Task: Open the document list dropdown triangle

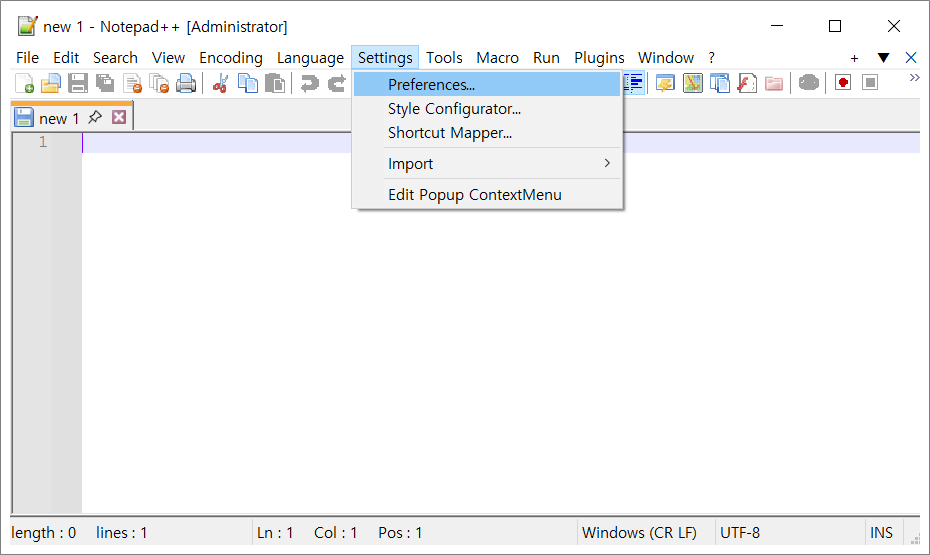Action: 883,58
